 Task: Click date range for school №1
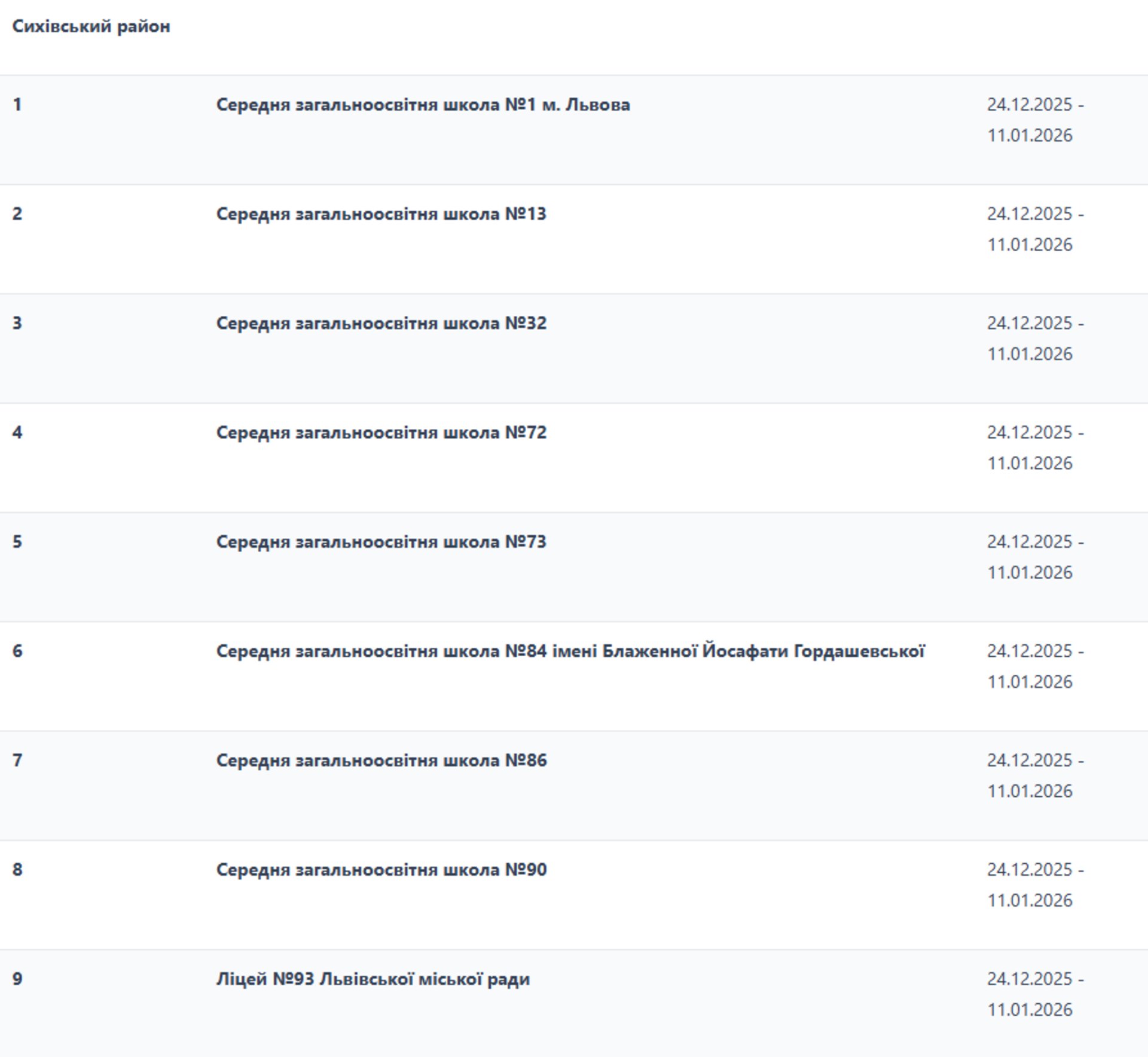point(1034,120)
